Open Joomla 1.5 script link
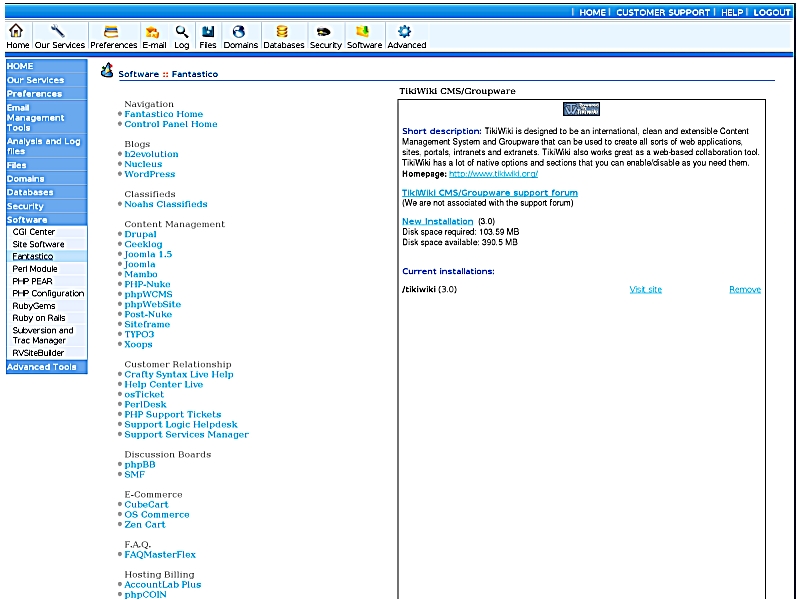Screen dimensions: 800x600 click(x=148, y=254)
